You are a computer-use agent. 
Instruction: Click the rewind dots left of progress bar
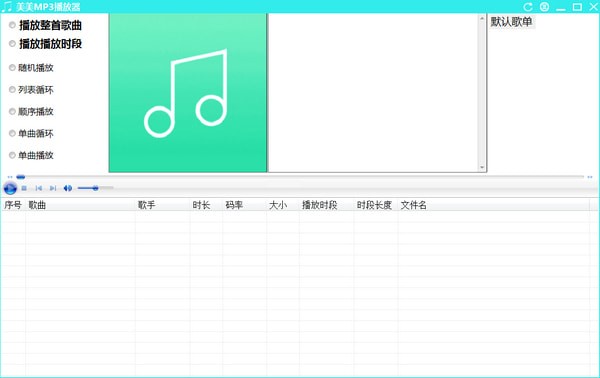point(10,177)
